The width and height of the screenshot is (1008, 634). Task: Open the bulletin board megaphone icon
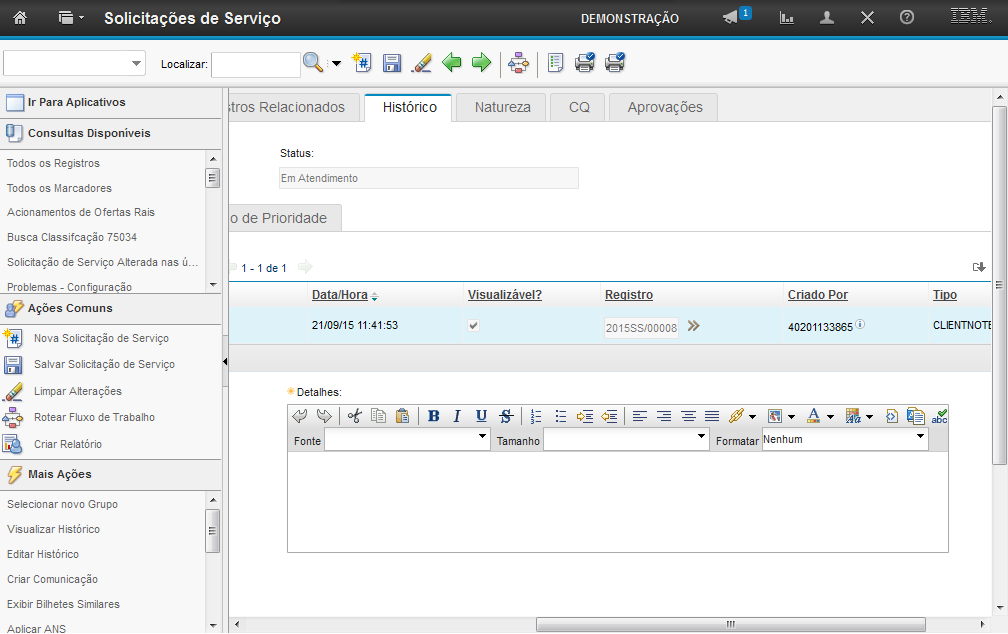[x=732, y=18]
